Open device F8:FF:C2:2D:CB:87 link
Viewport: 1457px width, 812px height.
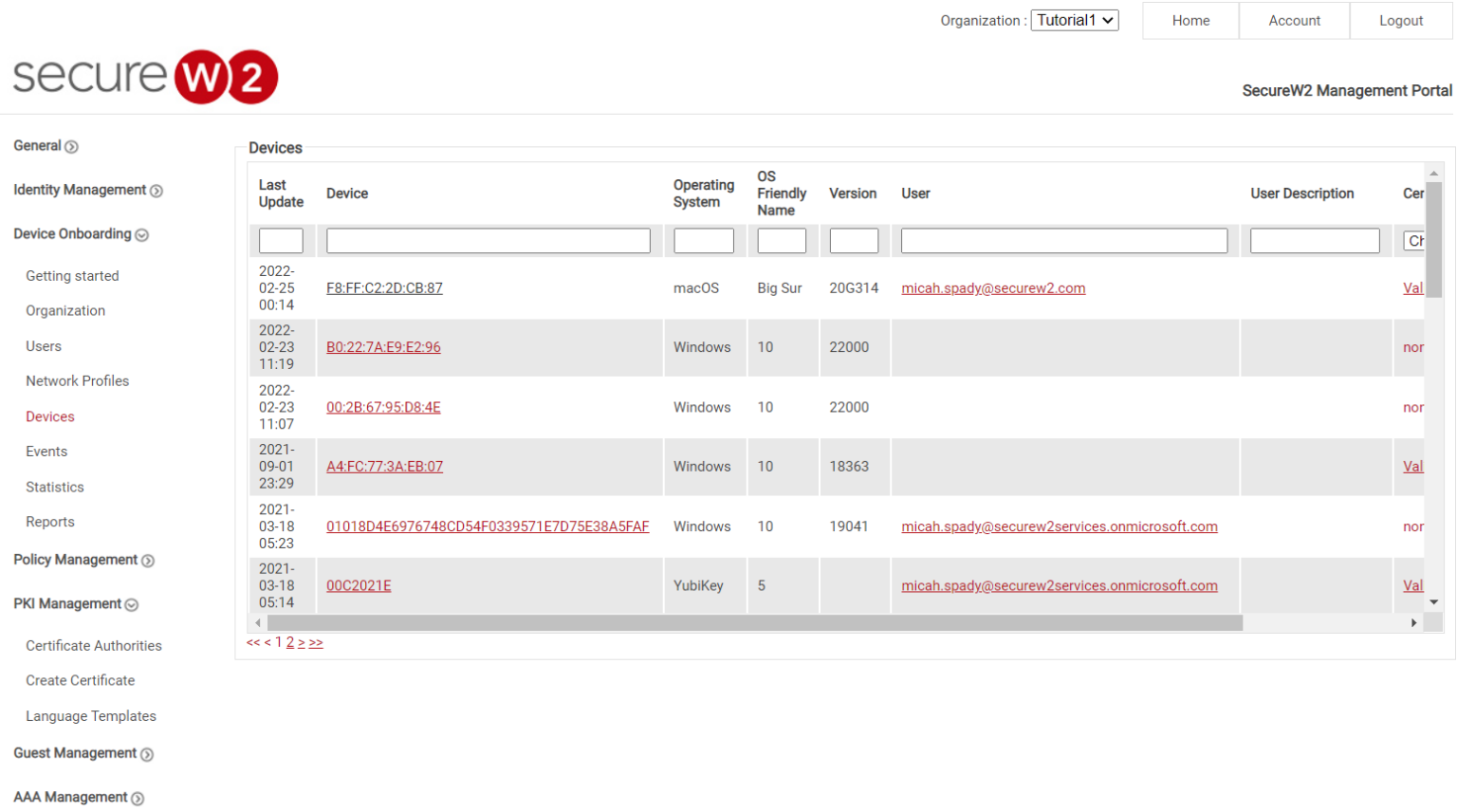(x=384, y=288)
